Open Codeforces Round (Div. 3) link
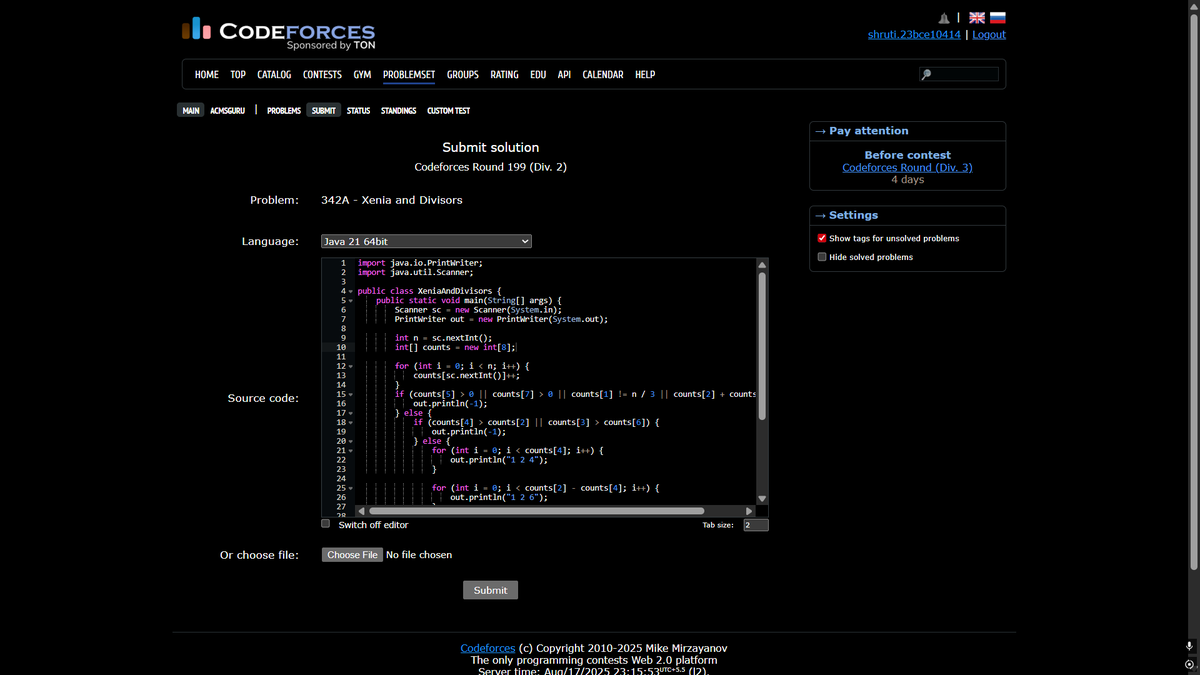Viewport: 1200px width, 675px height. point(907,168)
